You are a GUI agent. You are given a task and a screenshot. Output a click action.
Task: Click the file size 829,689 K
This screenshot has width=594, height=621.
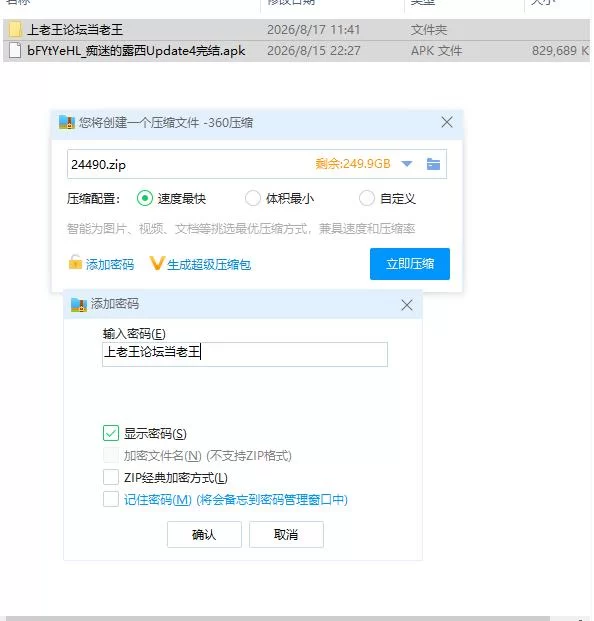(560, 51)
